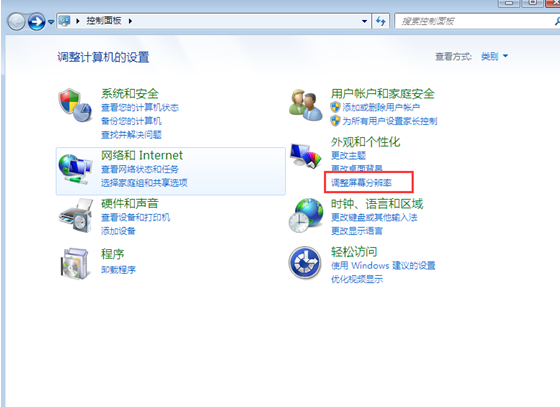Click the refresh button next to address bar

pyautogui.click(x=380, y=21)
